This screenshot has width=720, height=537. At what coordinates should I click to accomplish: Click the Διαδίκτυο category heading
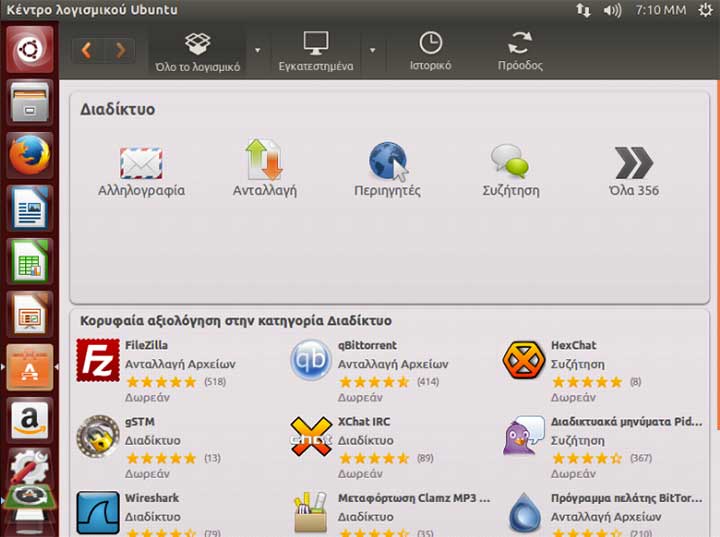coord(118,109)
